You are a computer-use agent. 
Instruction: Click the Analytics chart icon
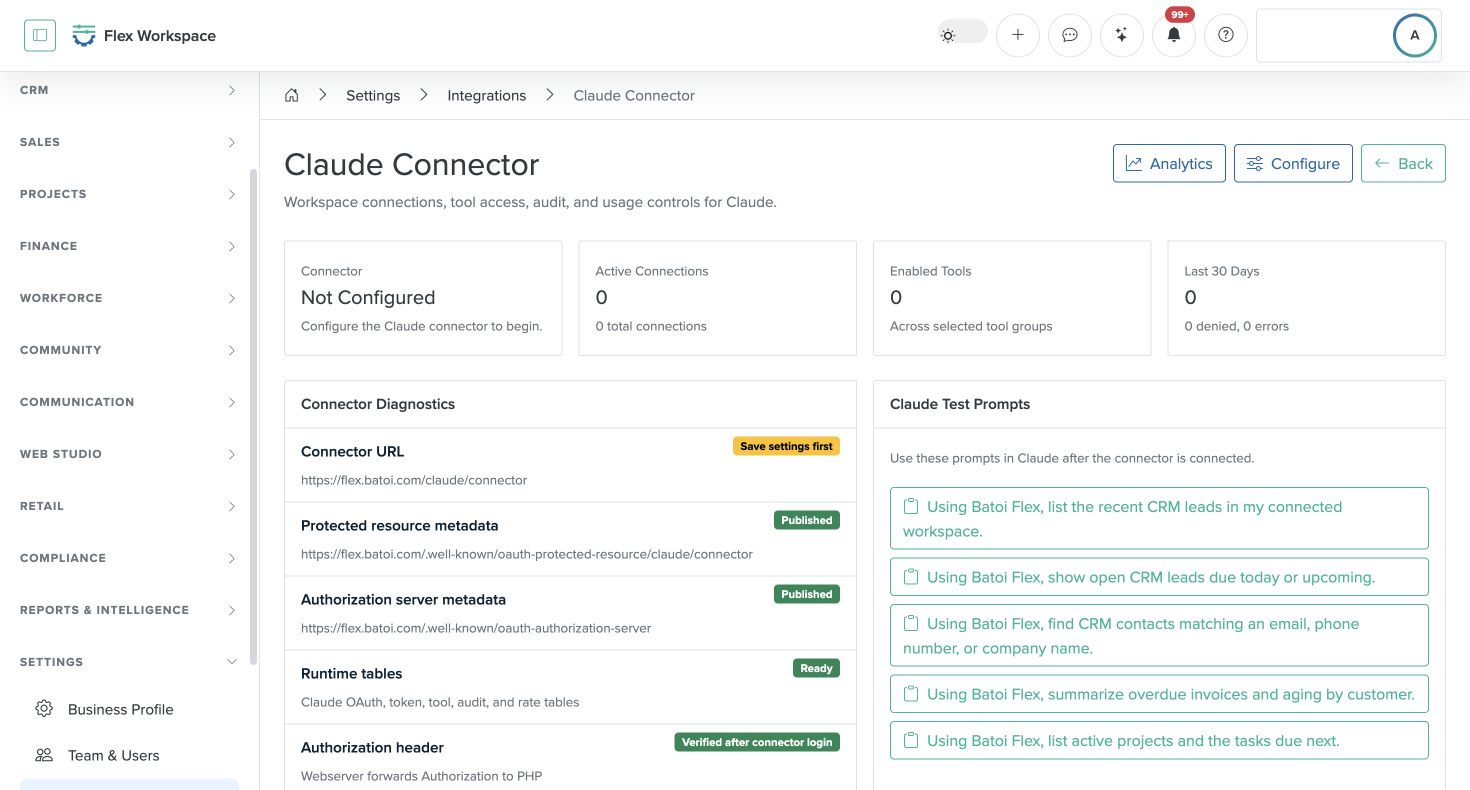1134,163
